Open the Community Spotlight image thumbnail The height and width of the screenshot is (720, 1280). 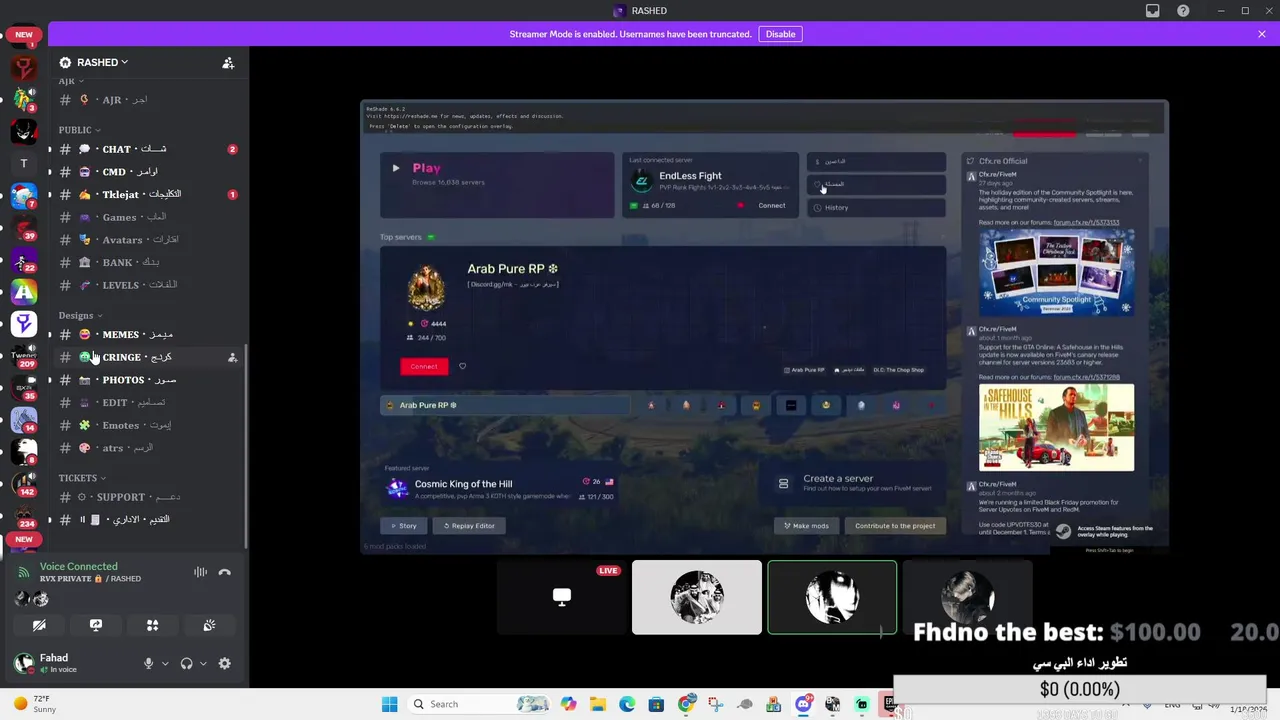coord(1056,272)
